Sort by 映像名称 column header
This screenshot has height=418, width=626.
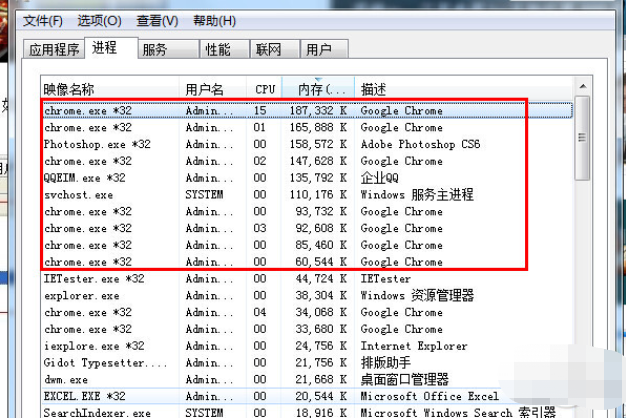[x=110, y=89]
